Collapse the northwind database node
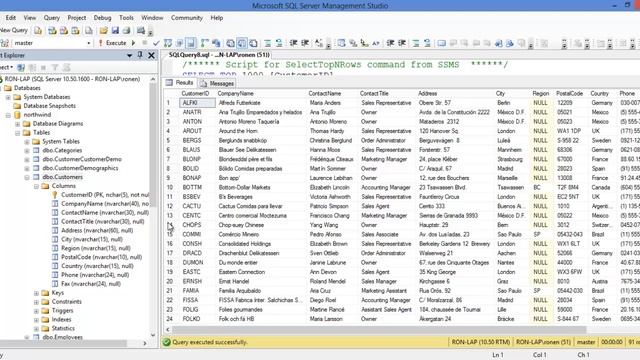640x360 pixels. tap(8, 115)
